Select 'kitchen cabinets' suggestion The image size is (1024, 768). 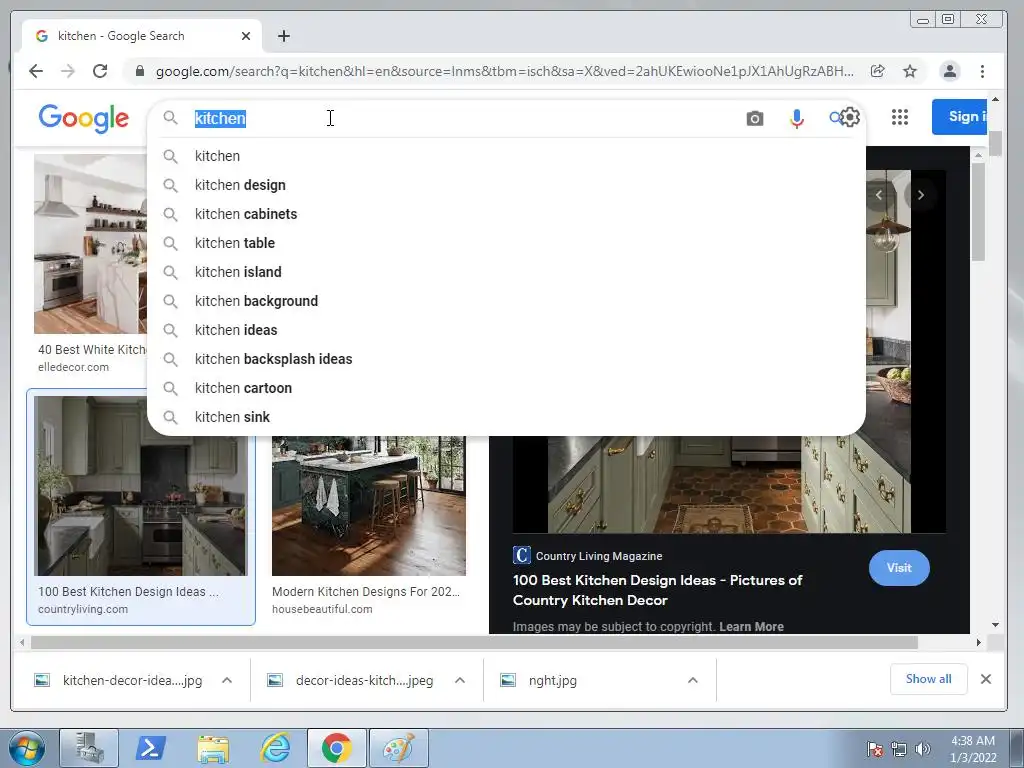tap(506, 214)
